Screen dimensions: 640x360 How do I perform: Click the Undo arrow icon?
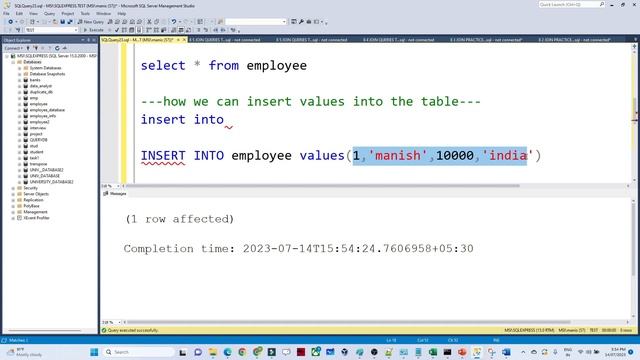(174, 22)
